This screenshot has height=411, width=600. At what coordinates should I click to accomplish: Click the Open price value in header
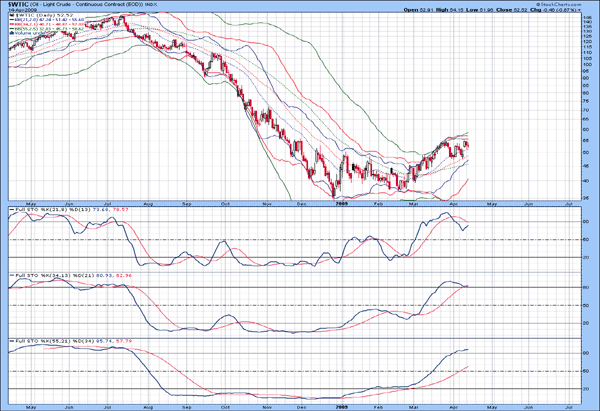coord(418,10)
